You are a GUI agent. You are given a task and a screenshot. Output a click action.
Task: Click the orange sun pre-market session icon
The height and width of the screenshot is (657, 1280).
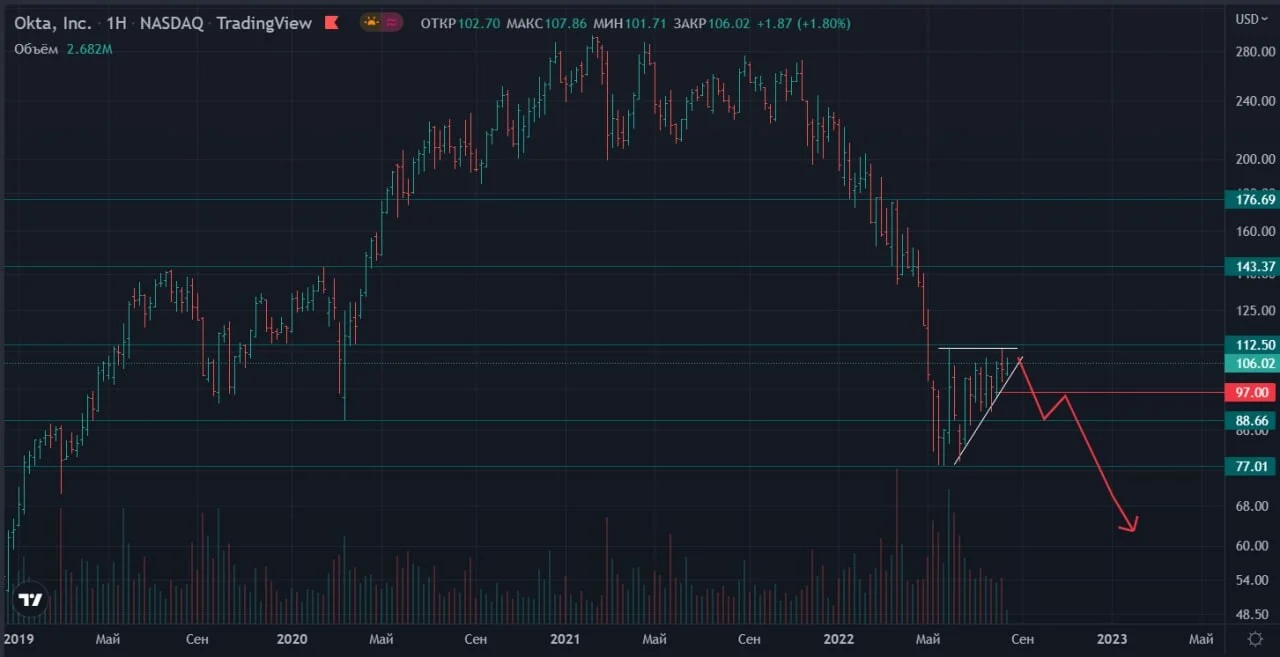coord(372,22)
